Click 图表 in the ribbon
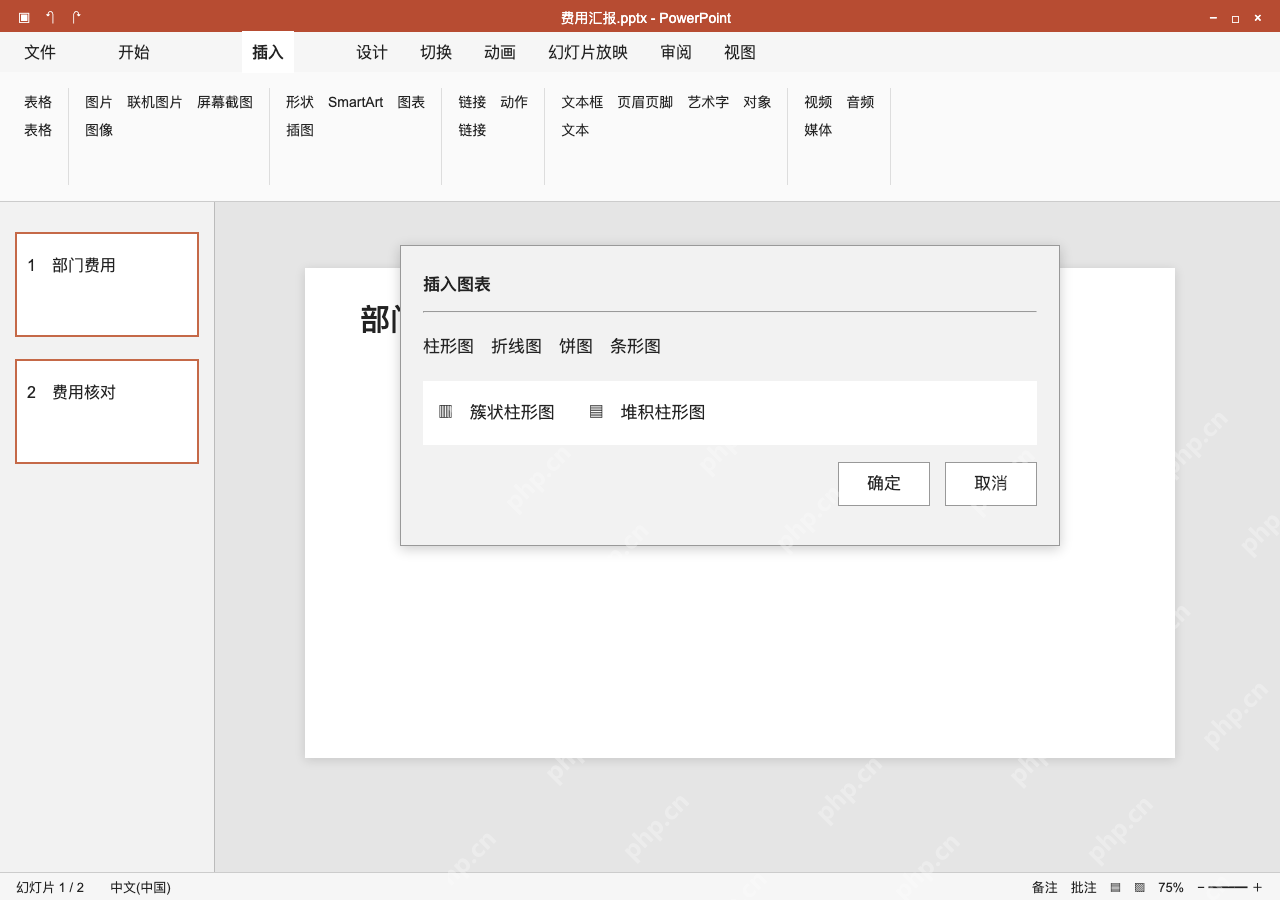Screen dimensions: 1280x900 pos(411,102)
